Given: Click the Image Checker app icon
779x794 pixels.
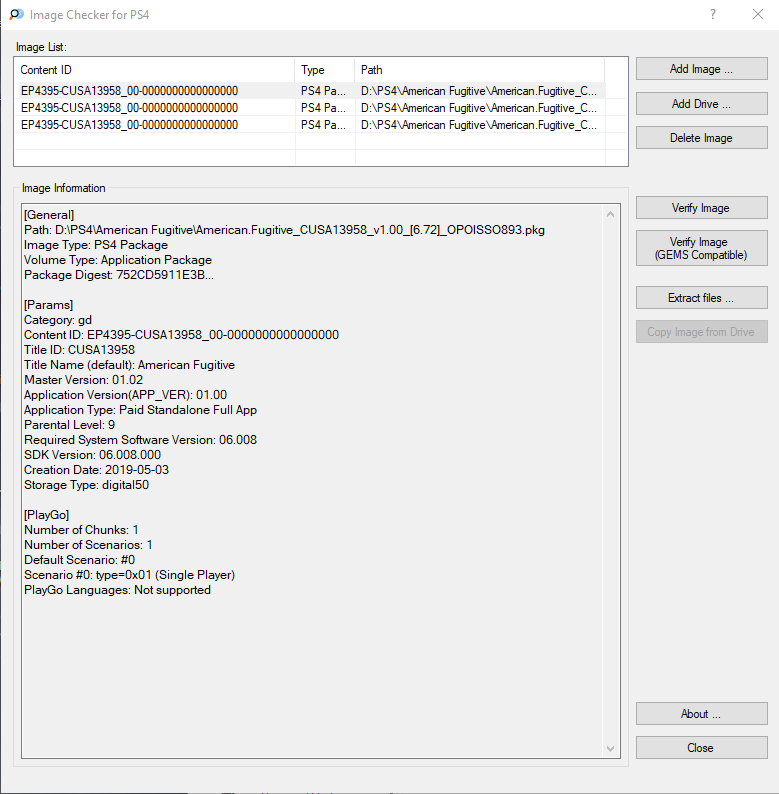Looking at the screenshot, I should coord(16,15).
